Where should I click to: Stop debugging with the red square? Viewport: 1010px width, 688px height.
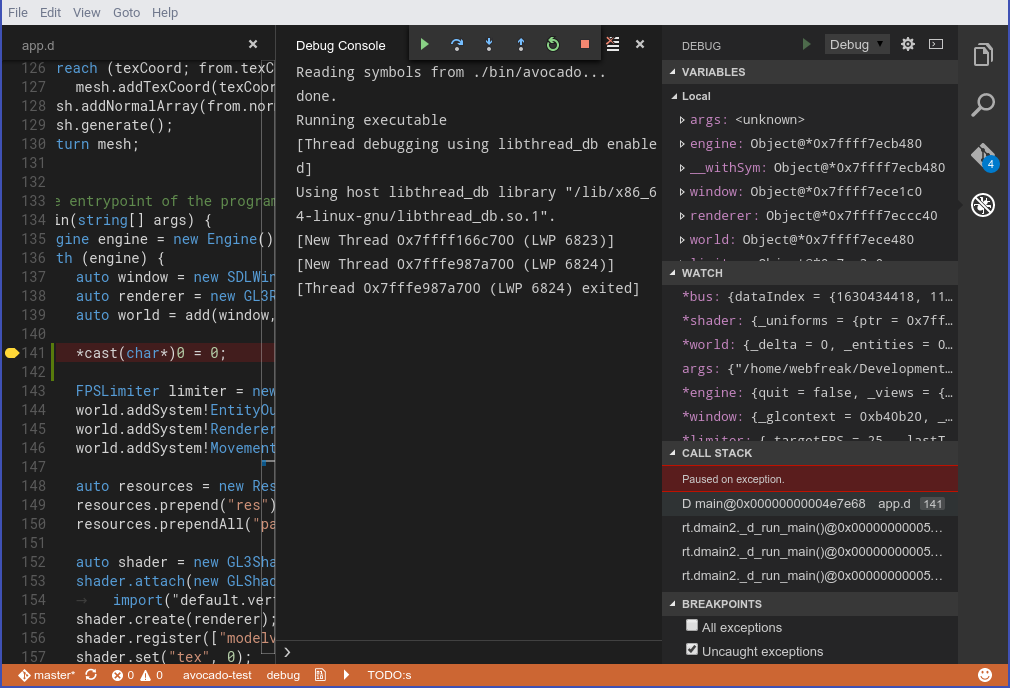585,44
